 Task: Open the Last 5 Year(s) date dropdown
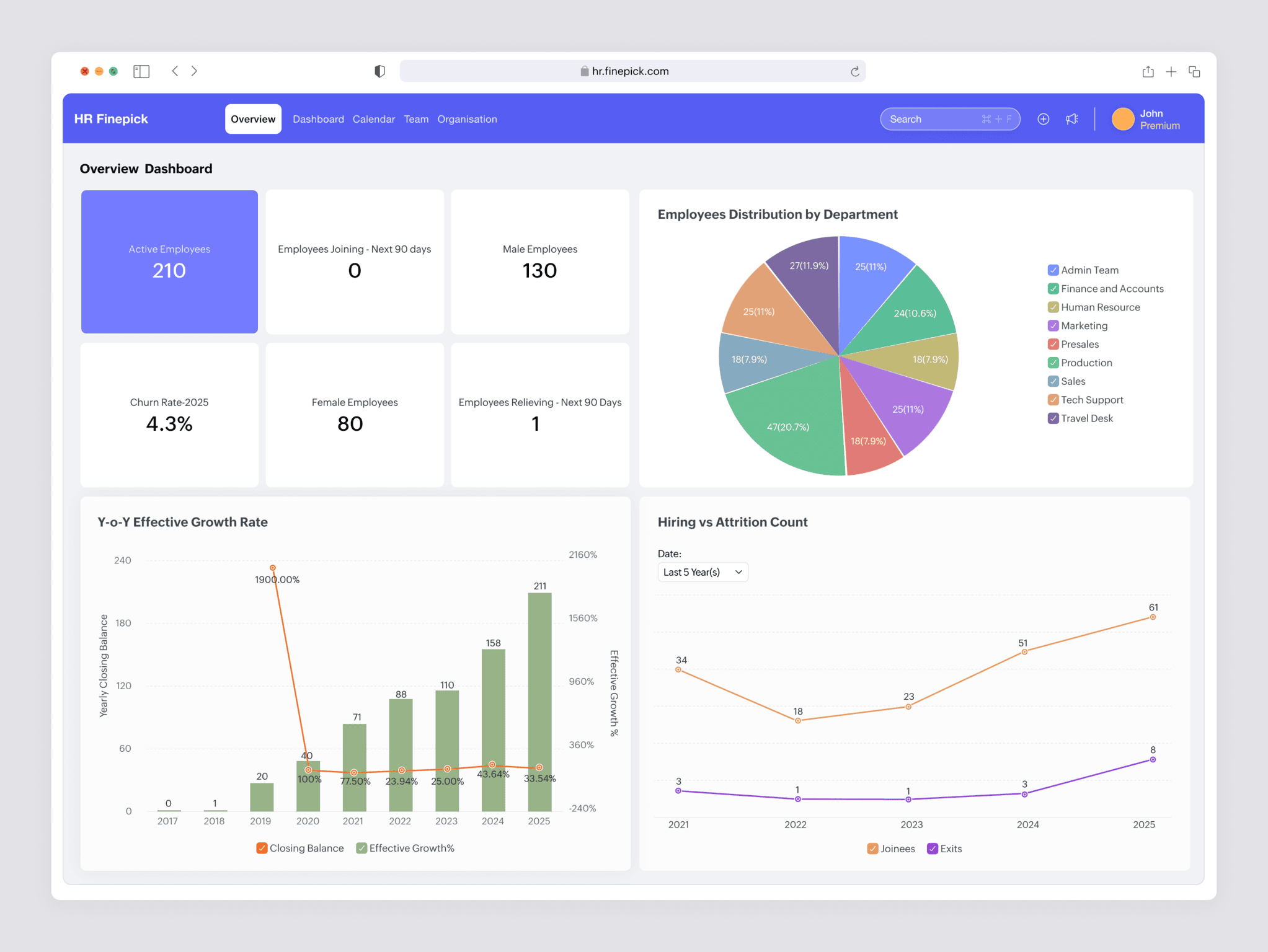point(702,571)
